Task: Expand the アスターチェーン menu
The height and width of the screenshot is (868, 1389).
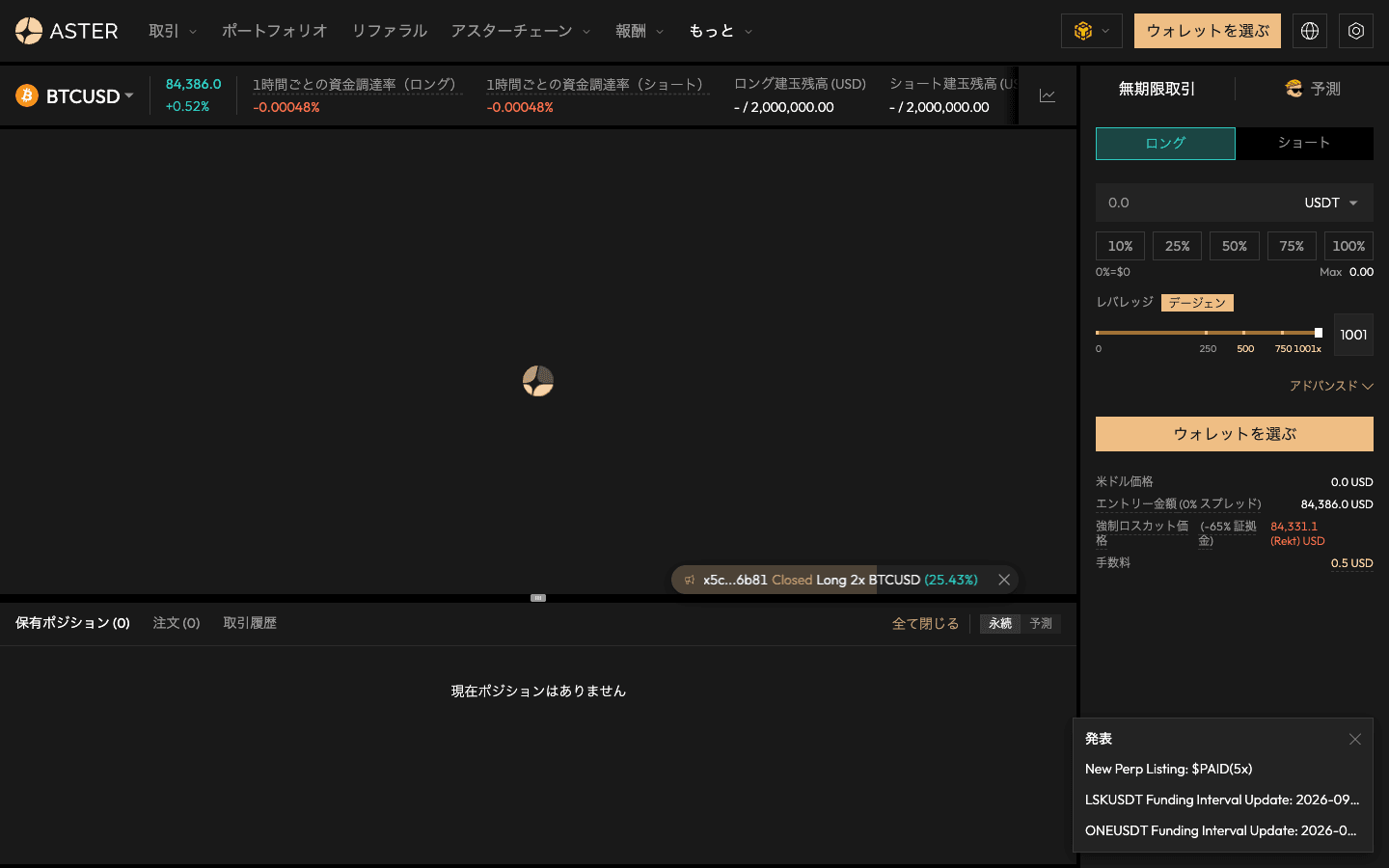Action: click(x=521, y=31)
